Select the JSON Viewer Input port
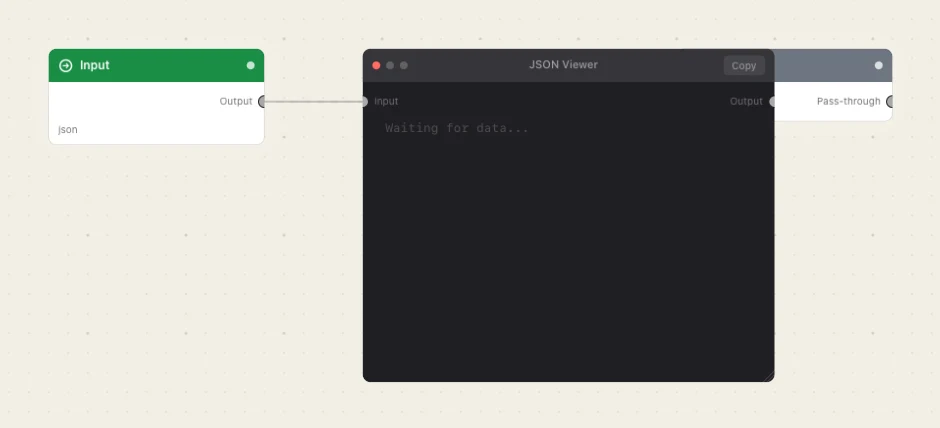The height and width of the screenshot is (428, 940). click(x=364, y=102)
